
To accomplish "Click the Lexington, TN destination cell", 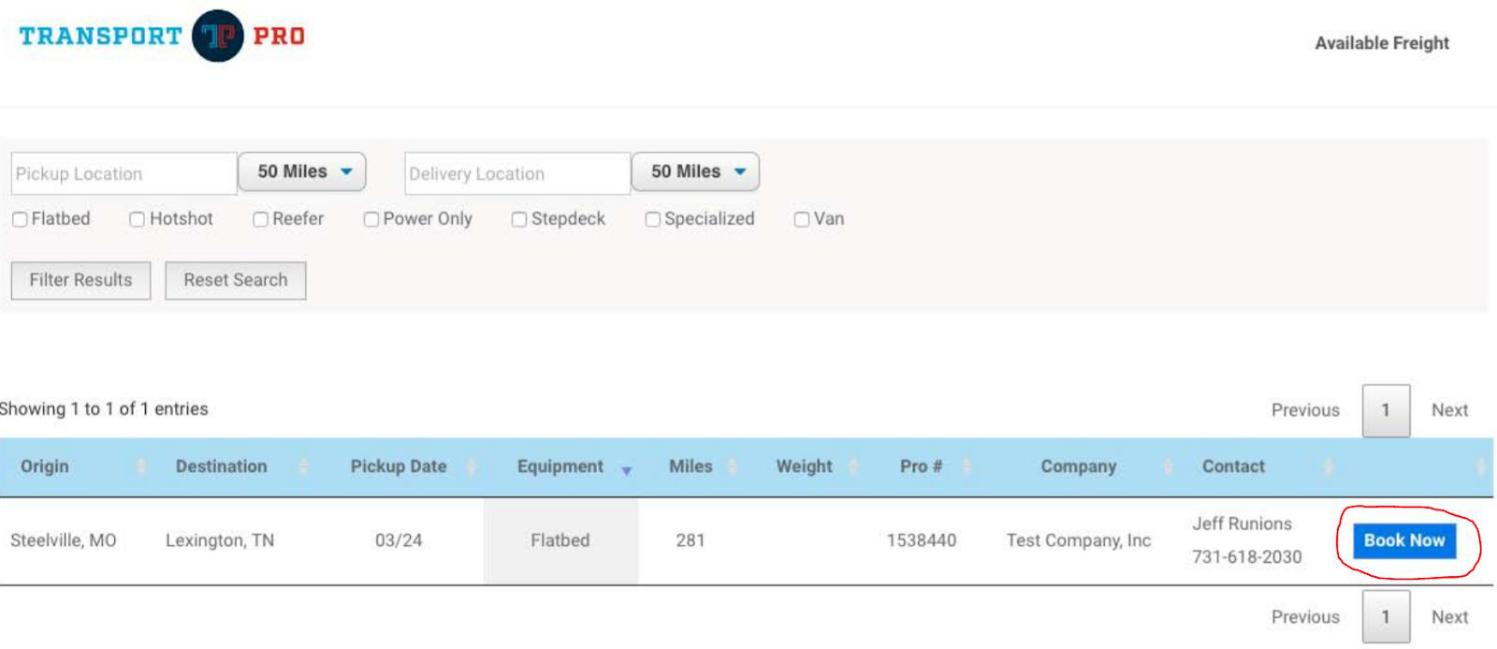I will click(x=220, y=540).
